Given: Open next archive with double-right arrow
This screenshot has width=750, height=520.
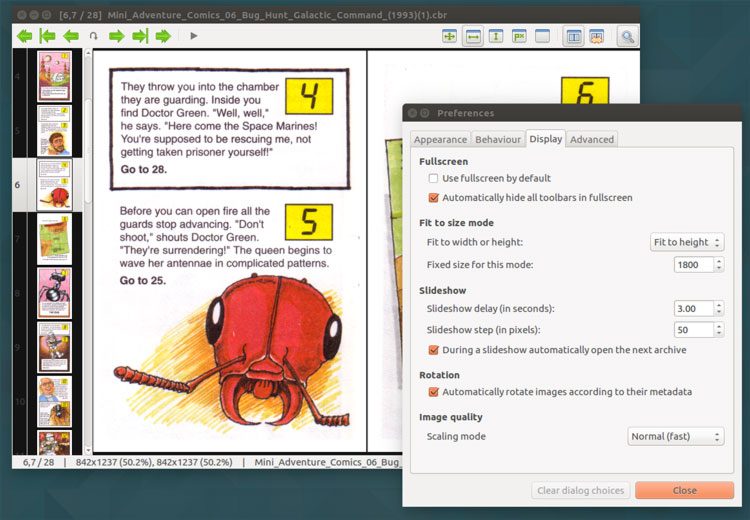Looking at the screenshot, I should pos(163,36).
